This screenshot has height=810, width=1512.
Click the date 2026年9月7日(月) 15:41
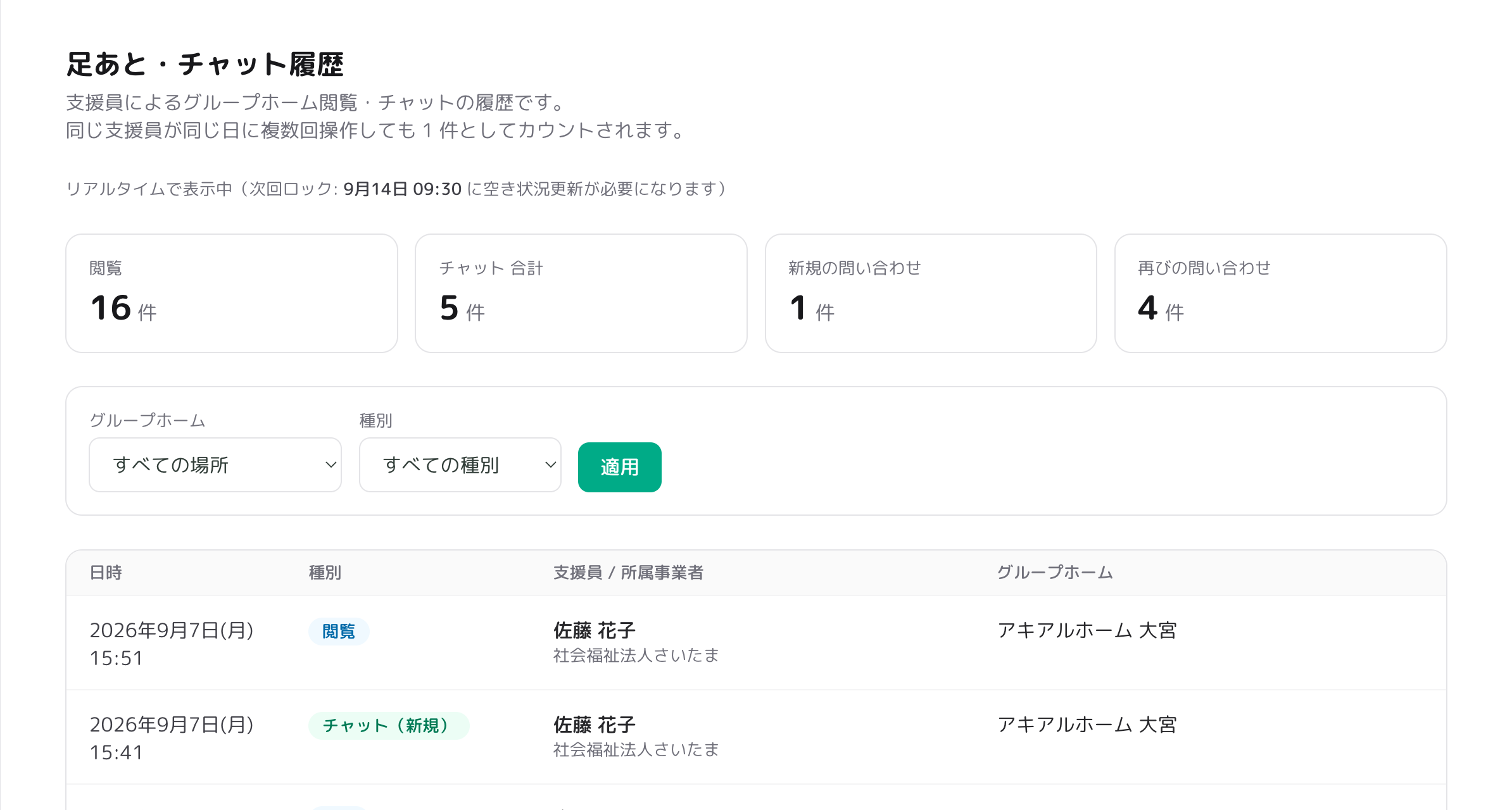(x=172, y=738)
